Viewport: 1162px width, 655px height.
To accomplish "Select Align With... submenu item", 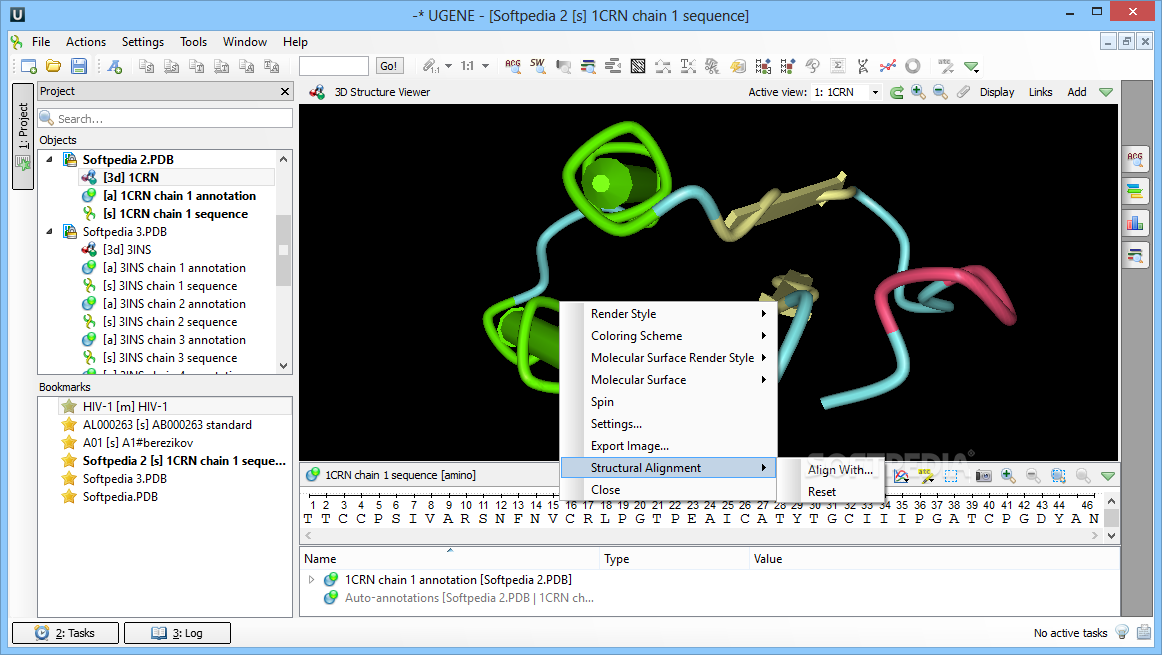I will [840, 470].
